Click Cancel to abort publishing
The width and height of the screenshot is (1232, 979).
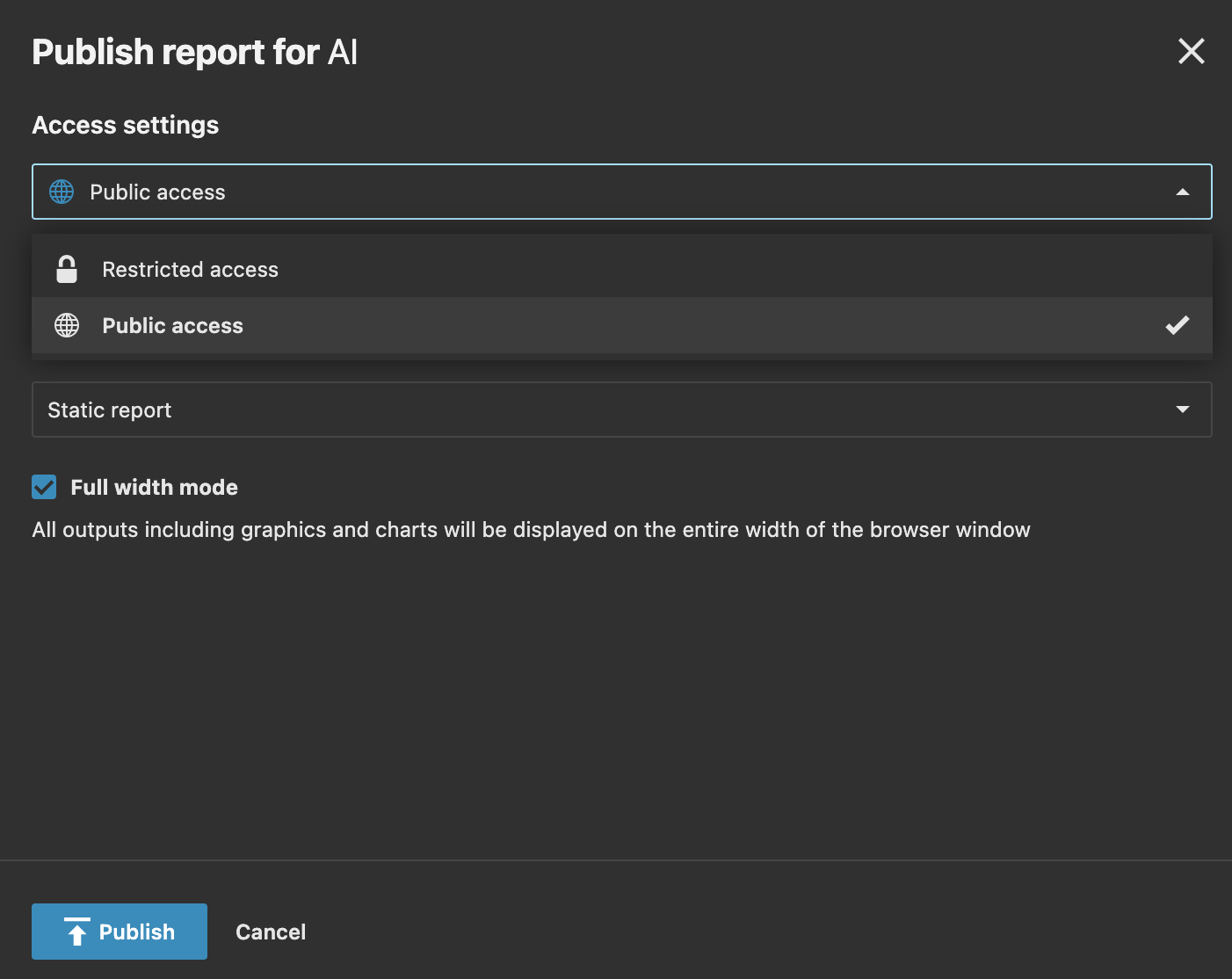(270, 932)
